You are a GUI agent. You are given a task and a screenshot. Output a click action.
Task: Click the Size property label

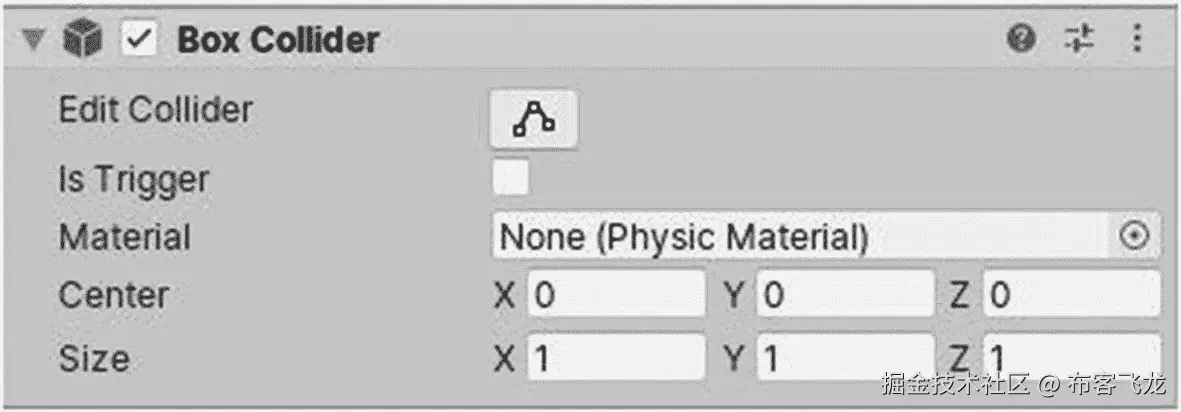pyautogui.click(x=94, y=357)
